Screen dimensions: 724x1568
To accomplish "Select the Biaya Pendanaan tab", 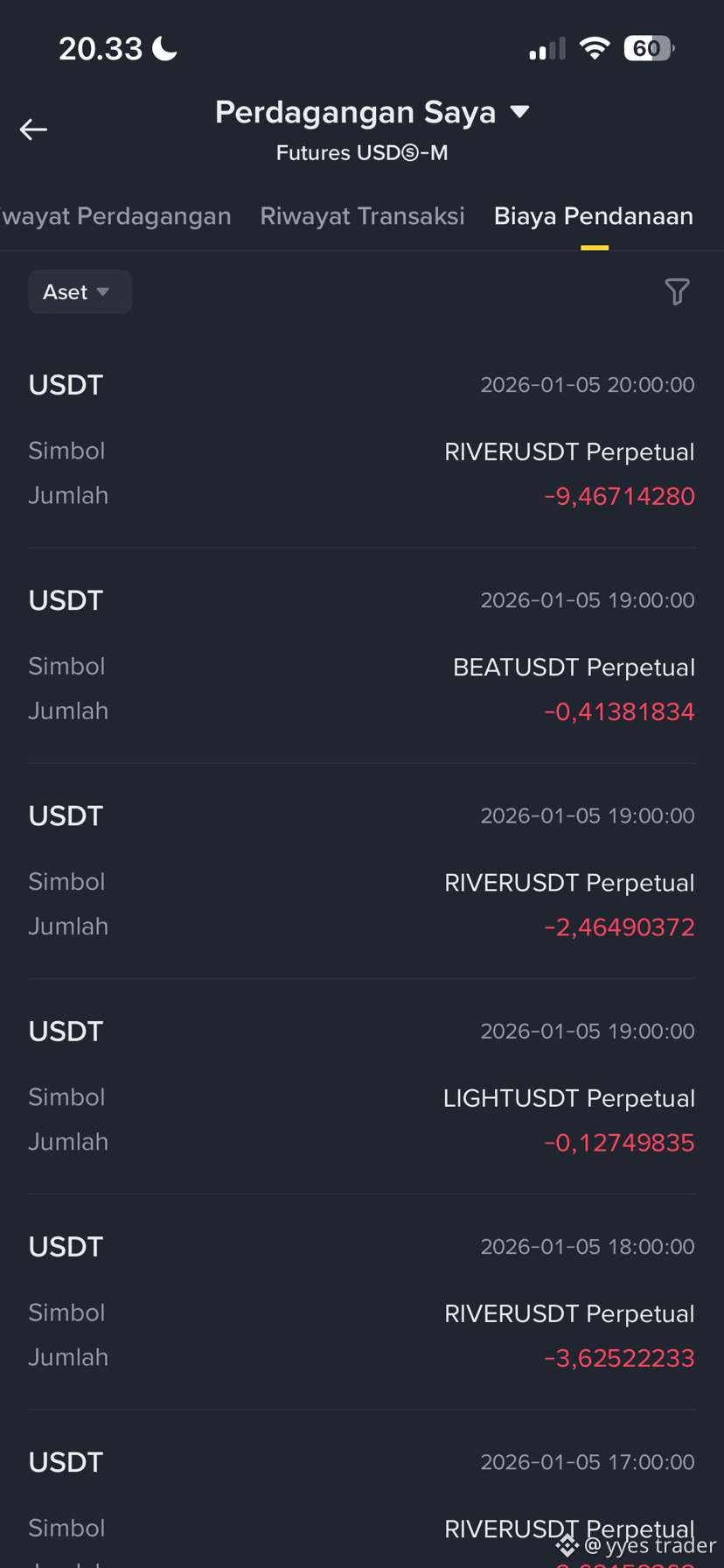I will [x=594, y=216].
